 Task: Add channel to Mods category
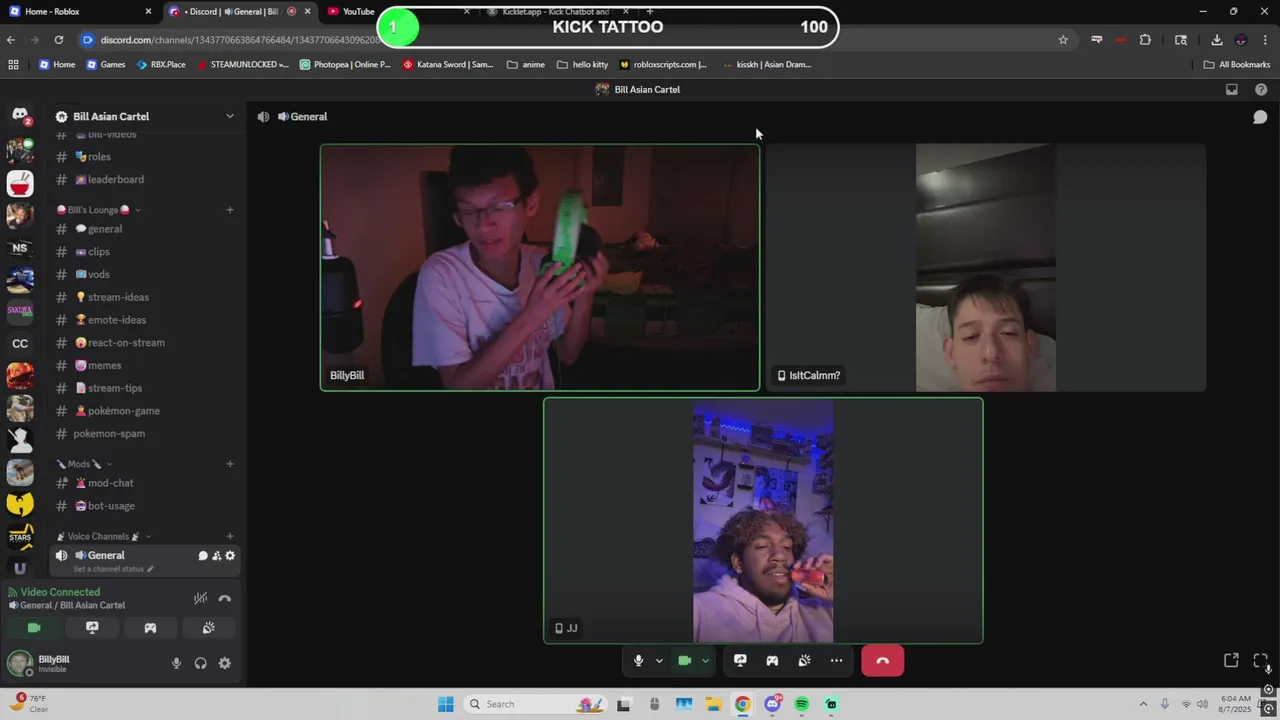pyautogui.click(x=230, y=464)
